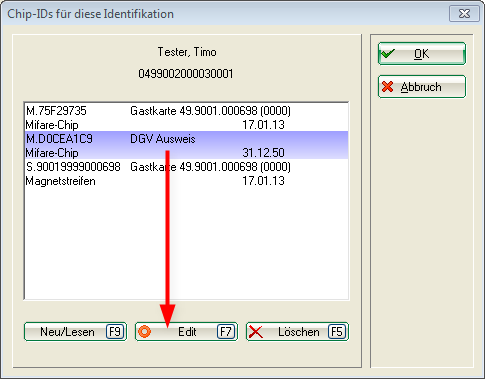This screenshot has width=485, height=379.
Task: Close the Chip-IDs dialog window
Action: coord(464,14)
